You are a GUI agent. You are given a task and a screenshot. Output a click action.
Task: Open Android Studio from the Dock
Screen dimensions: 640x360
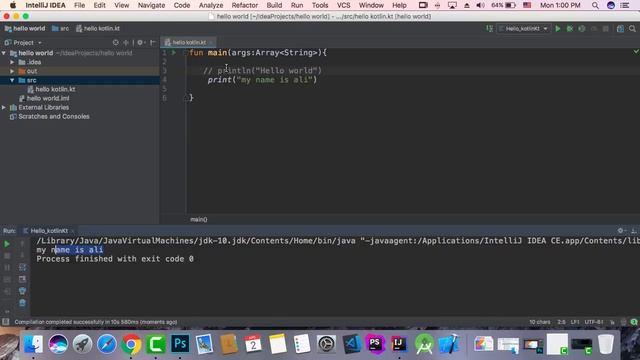click(x=424, y=344)
